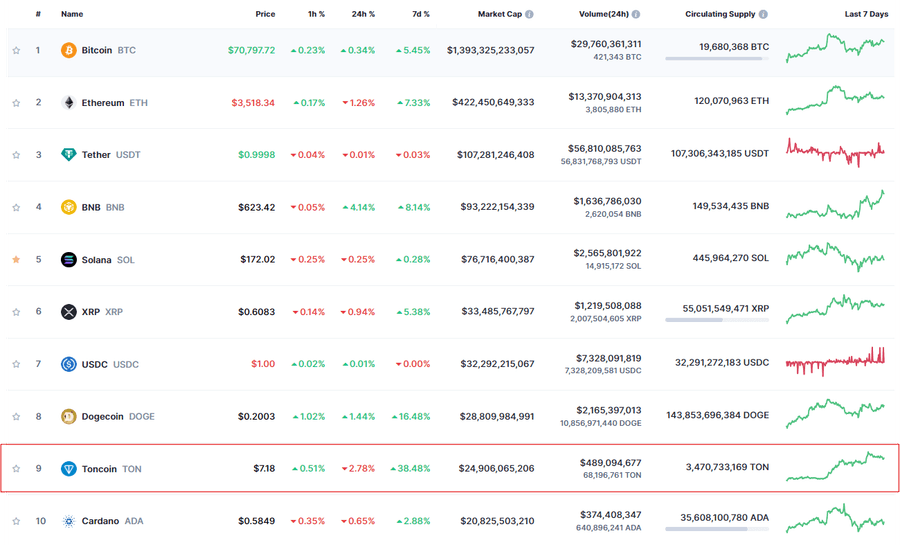Click the BNB yellow logo icon
Viewport: 900px width, 545px height.
pyautogui.click(x=69, y=207)
